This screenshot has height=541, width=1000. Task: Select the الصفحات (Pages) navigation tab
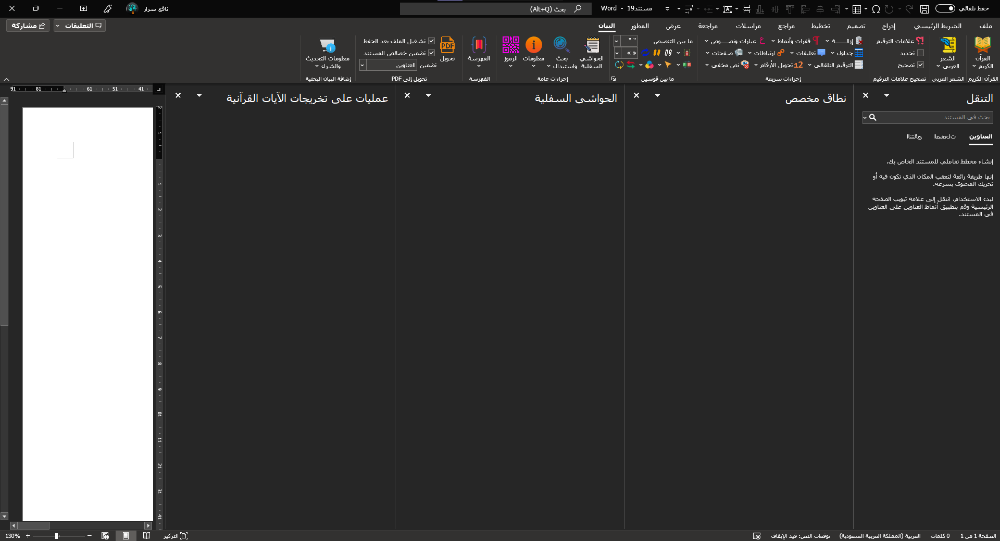pyautogui.click(x=945, y=137)
